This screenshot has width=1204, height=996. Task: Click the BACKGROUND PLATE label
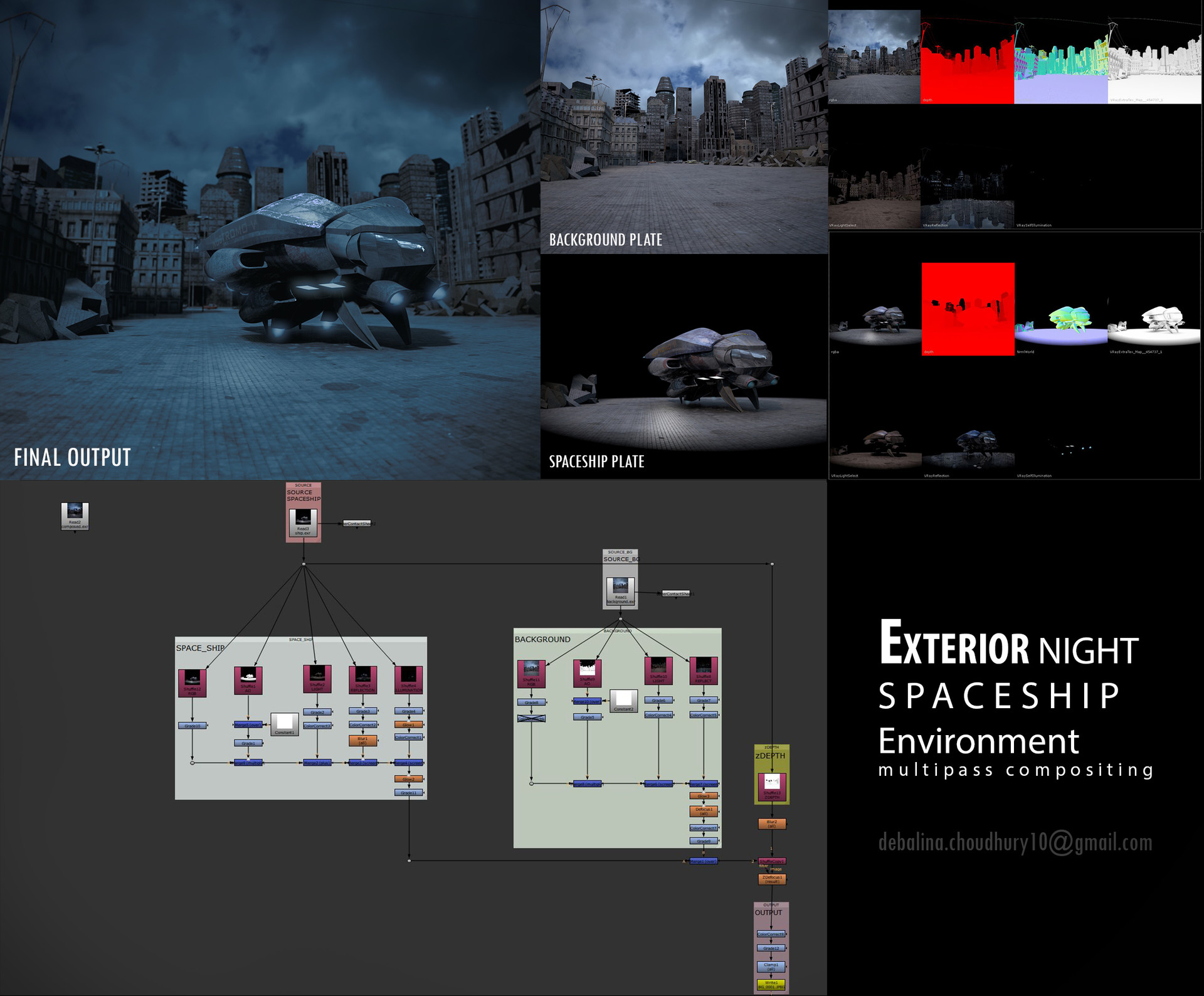click(x=605, y=238)
